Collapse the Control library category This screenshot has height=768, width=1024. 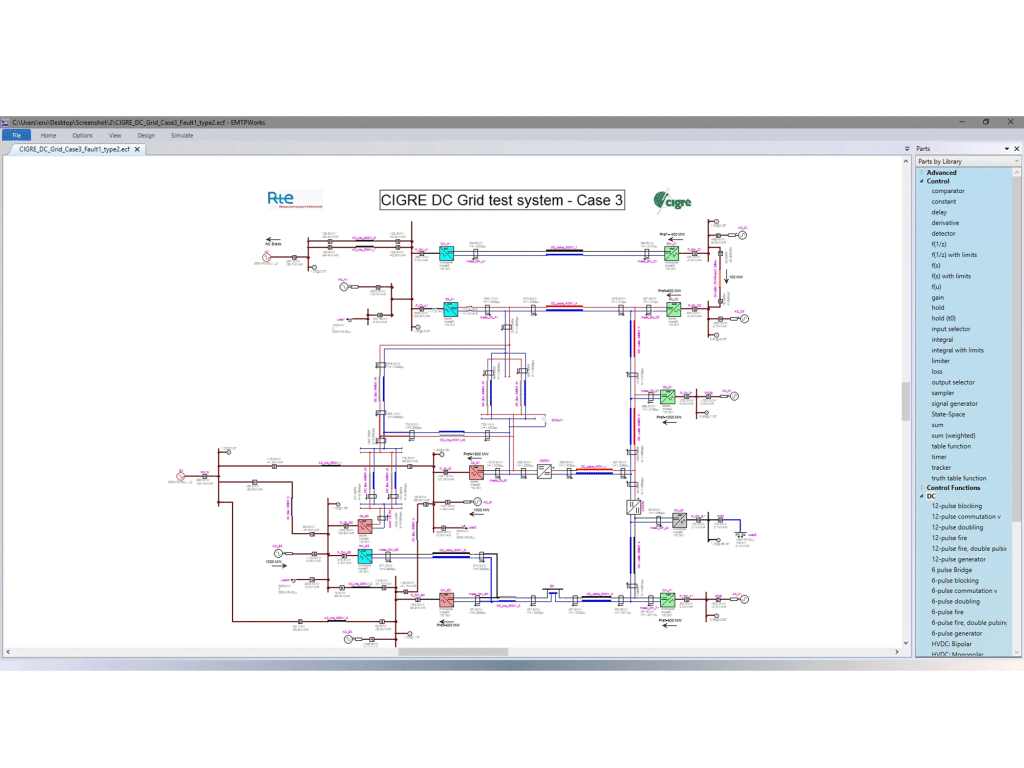[x=922, y=181]
